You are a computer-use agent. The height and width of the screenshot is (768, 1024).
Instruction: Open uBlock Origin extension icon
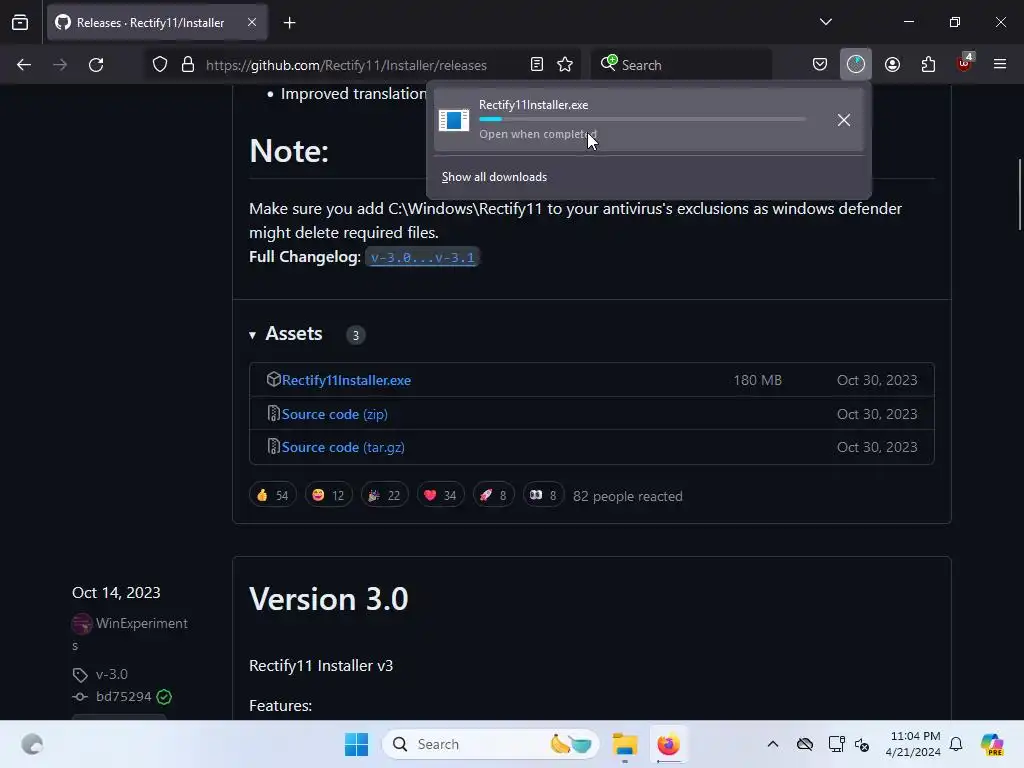[965, 64]
